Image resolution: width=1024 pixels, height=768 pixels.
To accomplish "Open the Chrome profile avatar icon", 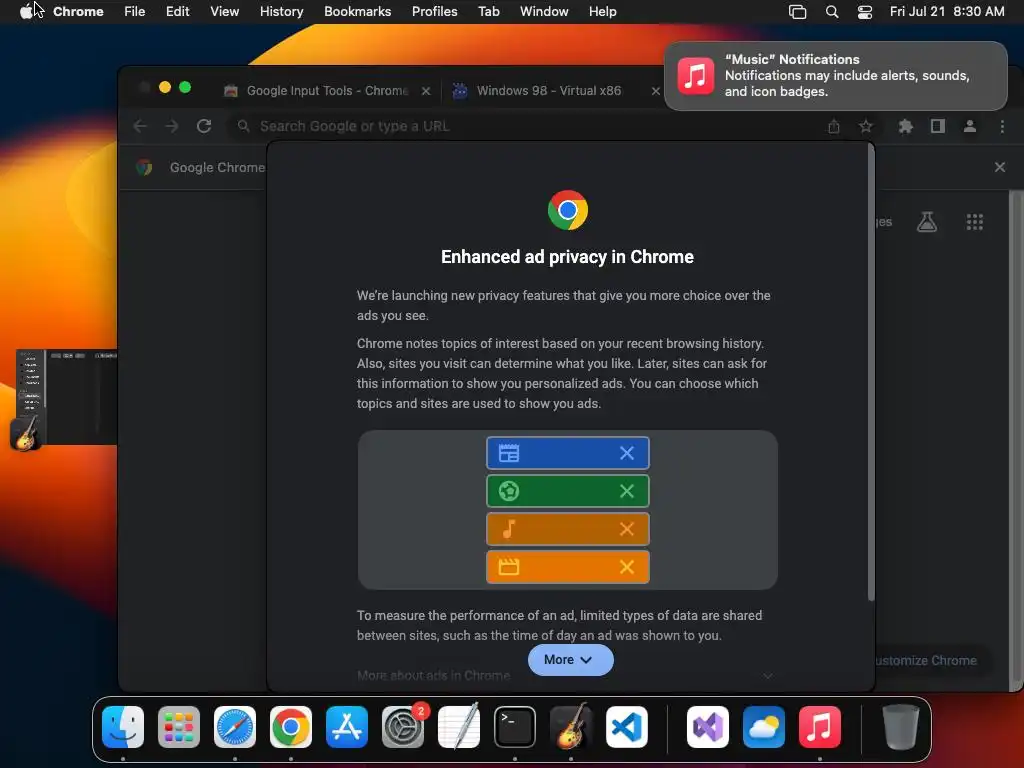I will tap(970, 126).
